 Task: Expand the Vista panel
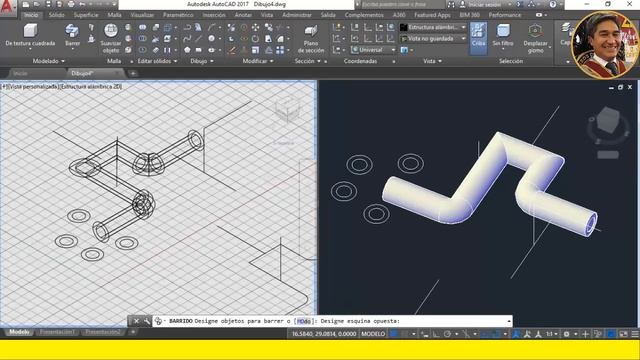(432, 61)
